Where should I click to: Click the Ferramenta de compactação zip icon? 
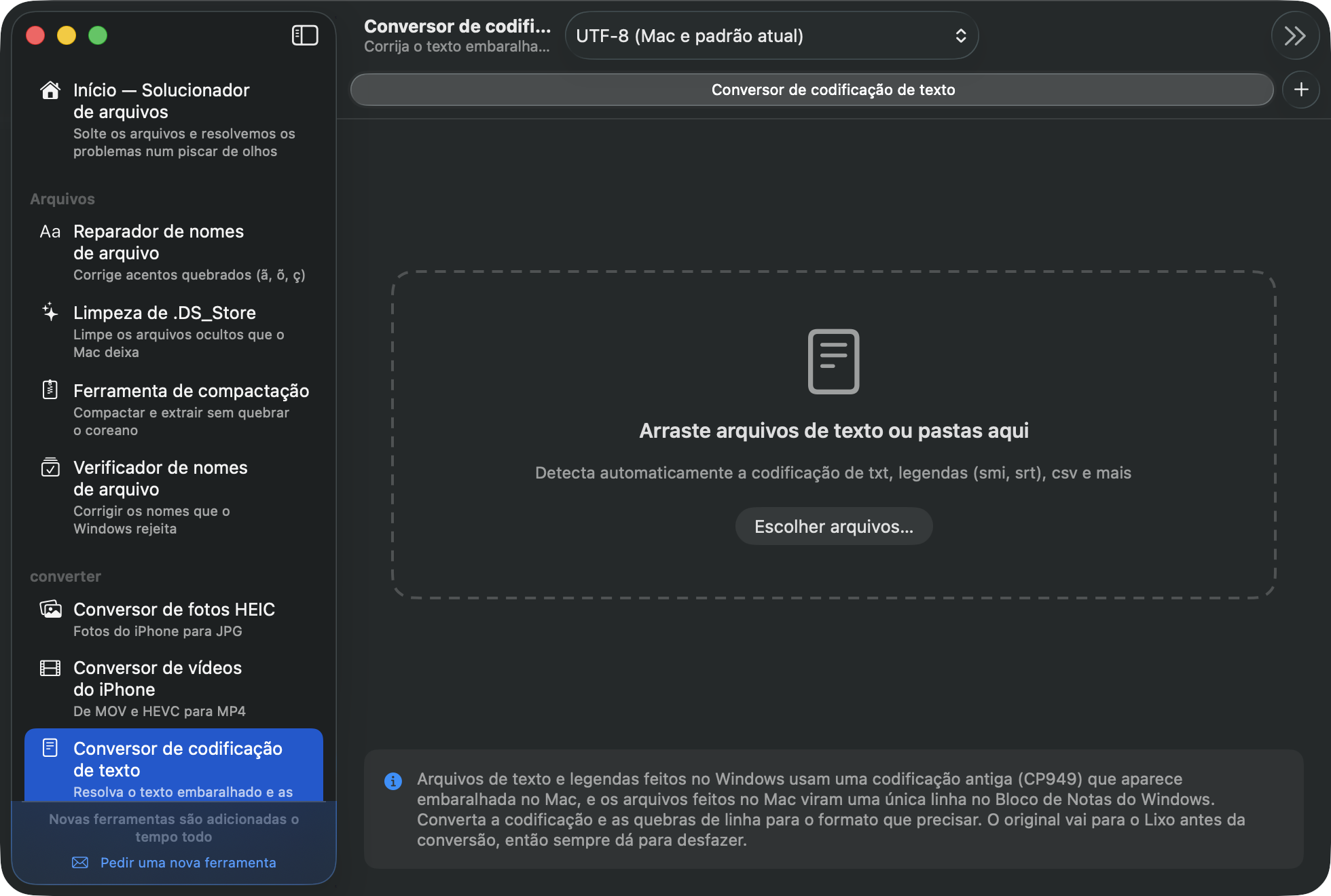point(50,390)
